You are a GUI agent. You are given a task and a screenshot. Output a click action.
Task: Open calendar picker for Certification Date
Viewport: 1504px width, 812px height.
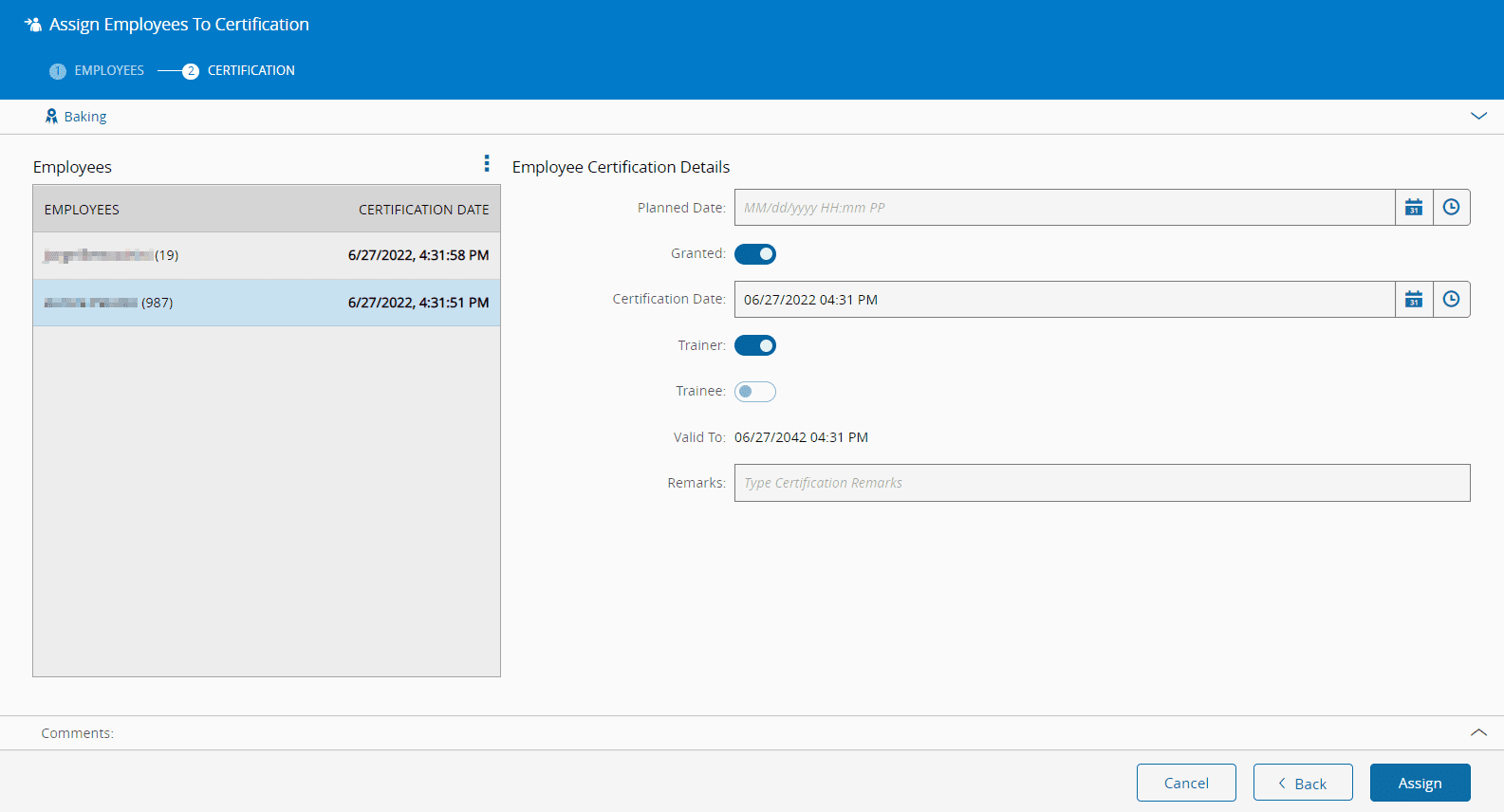(1413, 300)
